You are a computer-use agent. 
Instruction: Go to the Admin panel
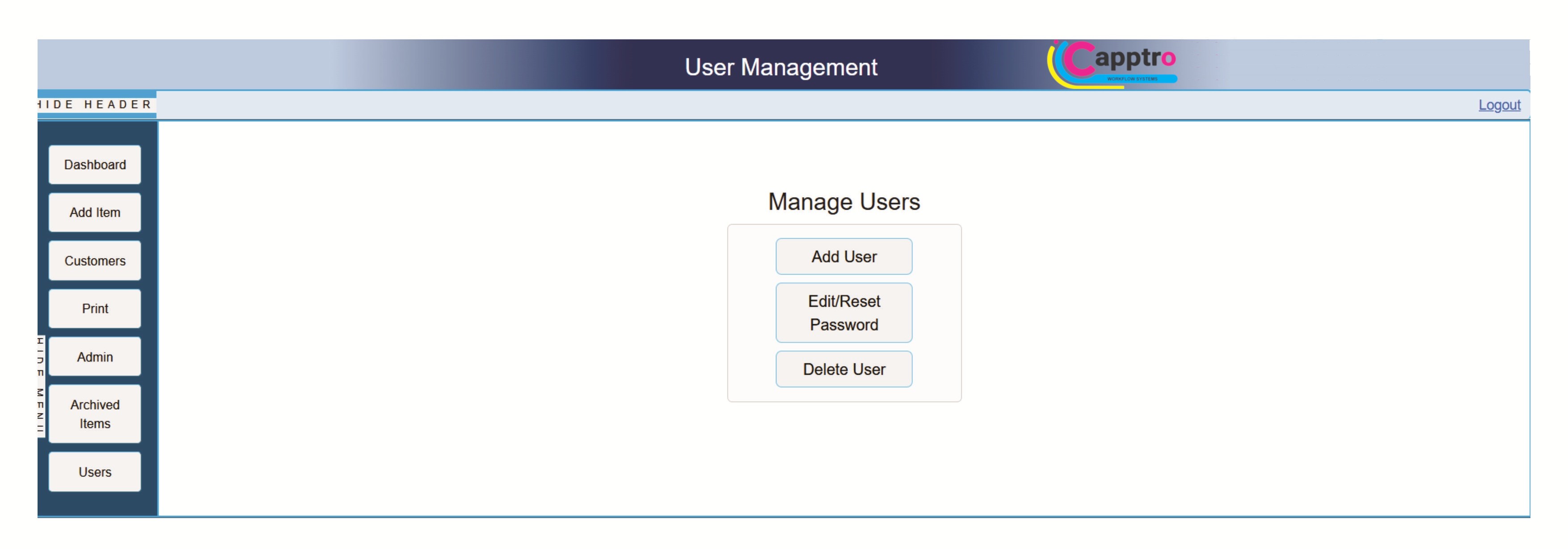click(94, 356)
